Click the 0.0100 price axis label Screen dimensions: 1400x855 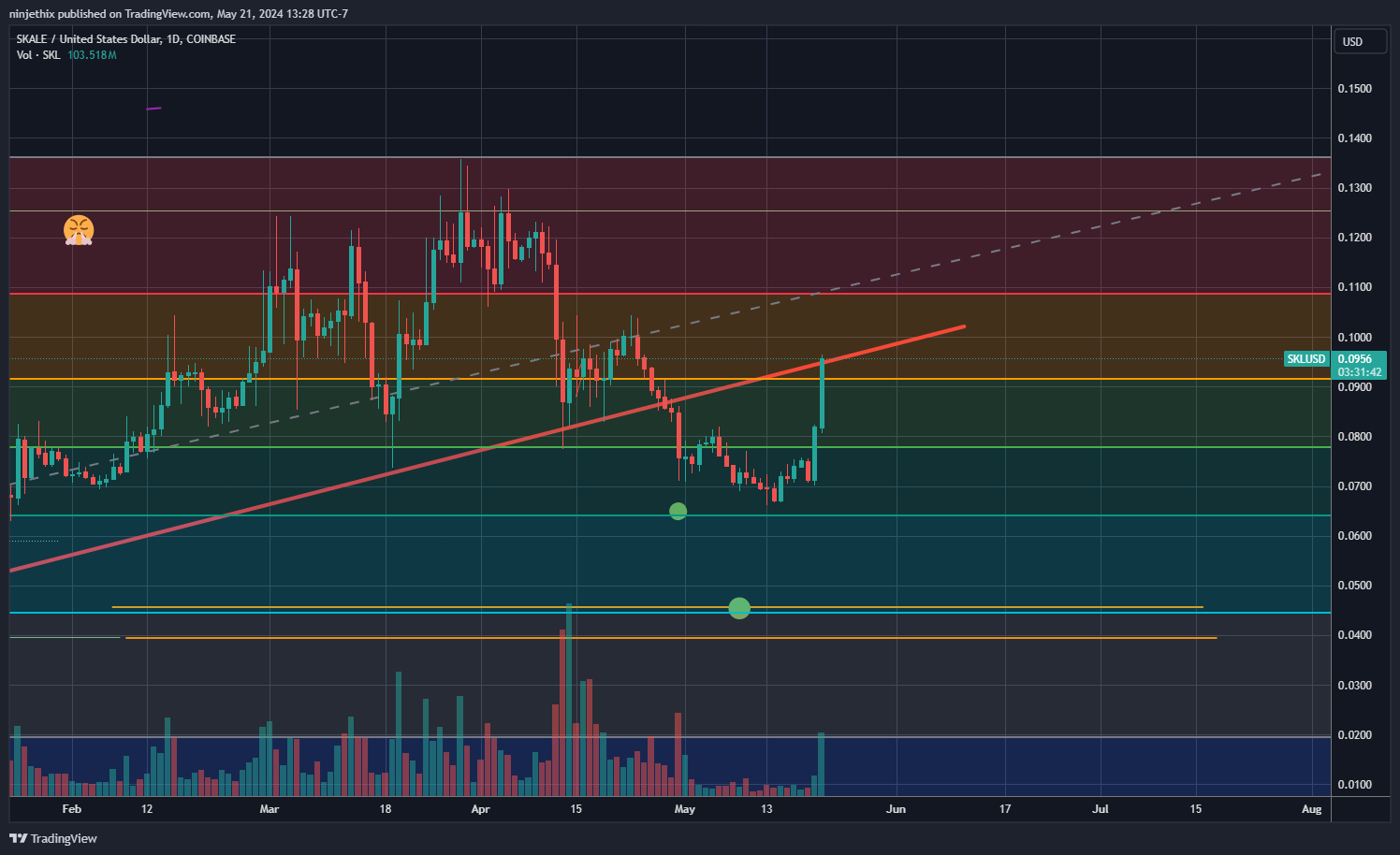[1355, 785]
